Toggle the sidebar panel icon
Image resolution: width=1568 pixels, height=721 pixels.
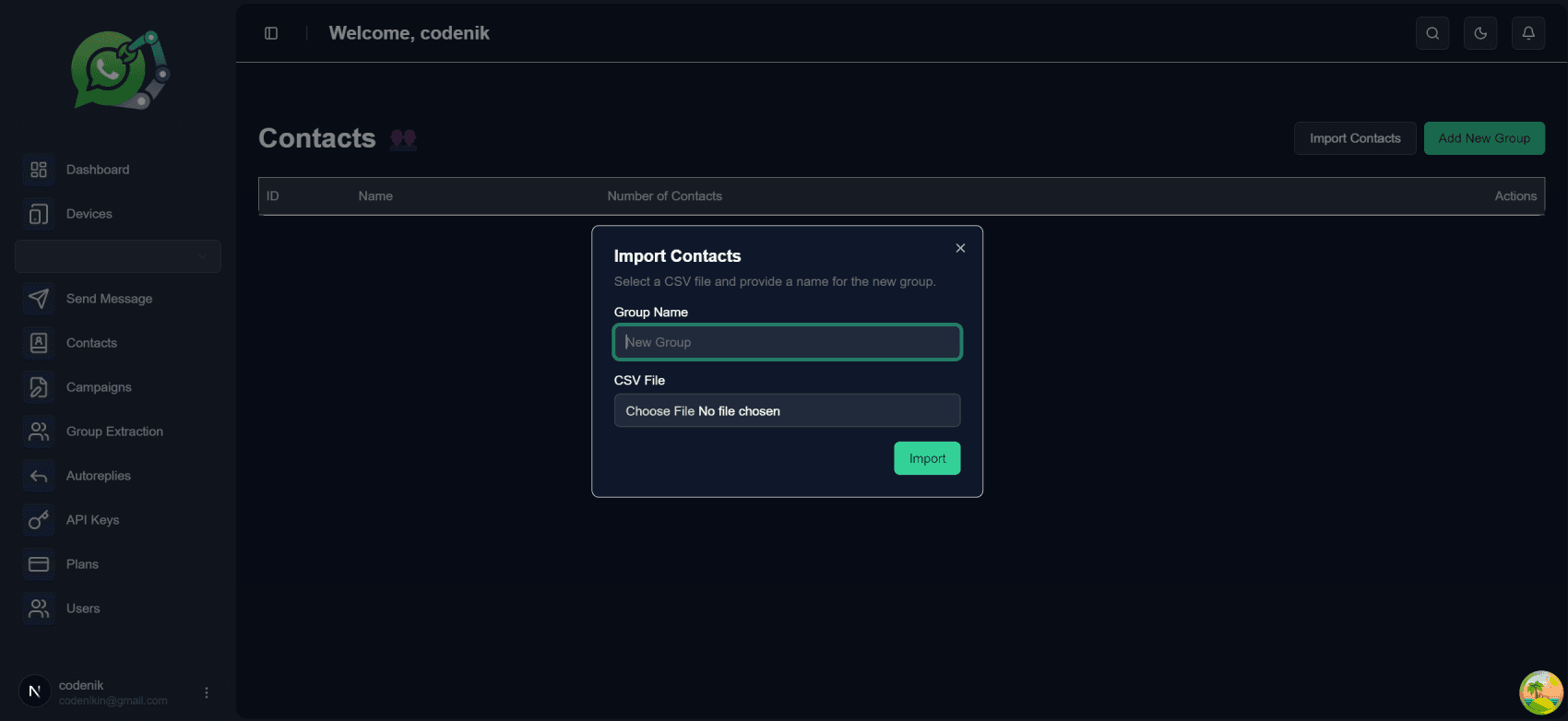[271, 33]
